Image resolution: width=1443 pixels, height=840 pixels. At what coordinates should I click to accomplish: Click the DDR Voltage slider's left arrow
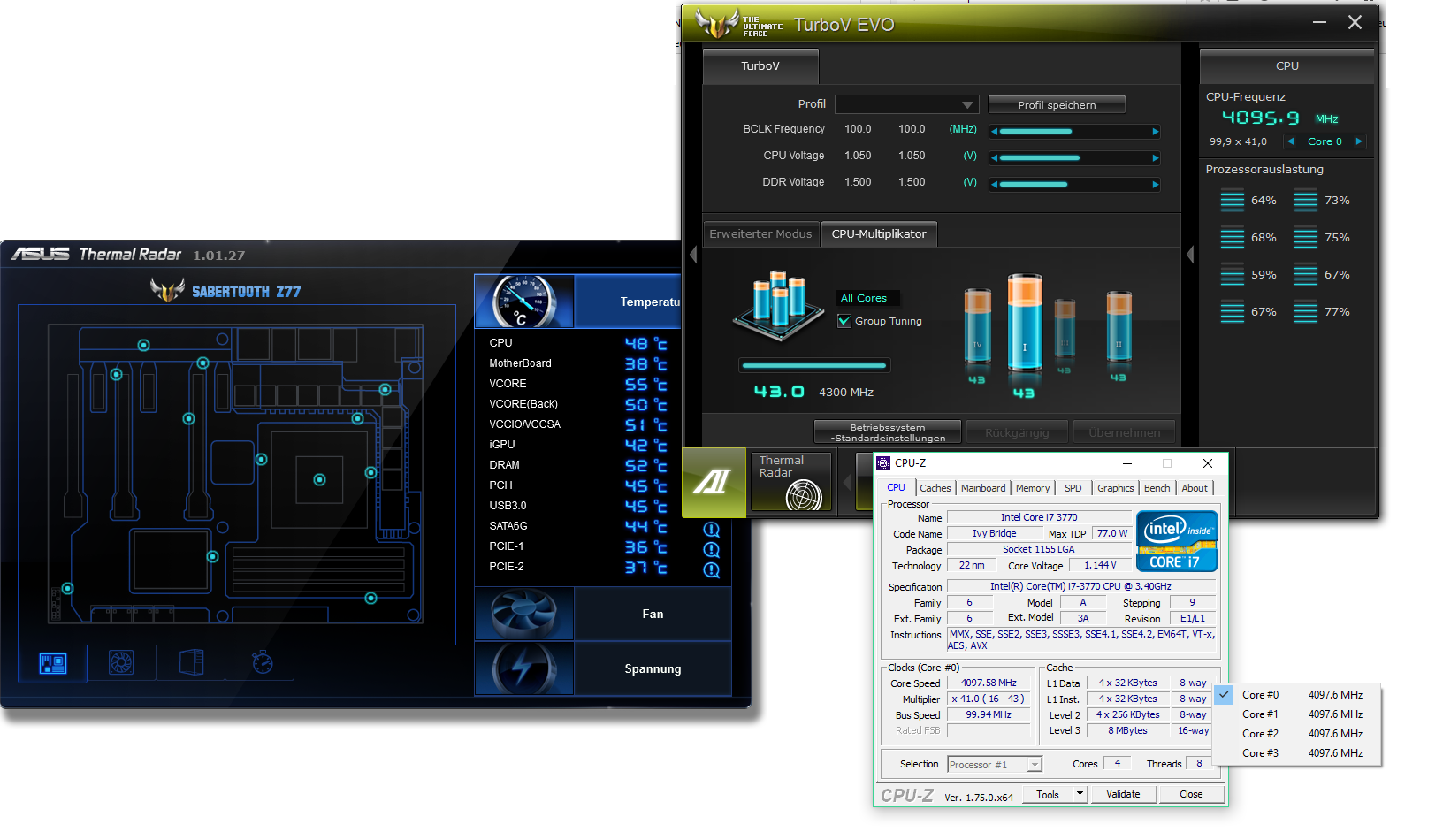[x=995, y=185]
